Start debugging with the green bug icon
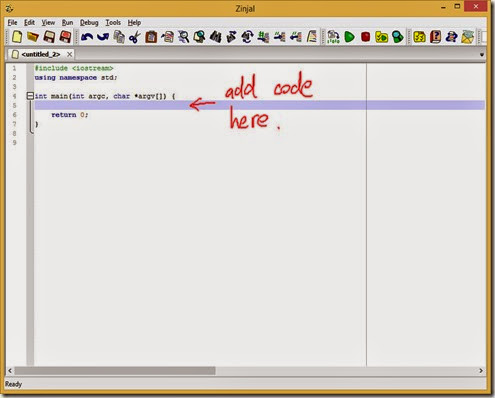The height and width of the screenshot is (398, 495). [x=398, y=37]
